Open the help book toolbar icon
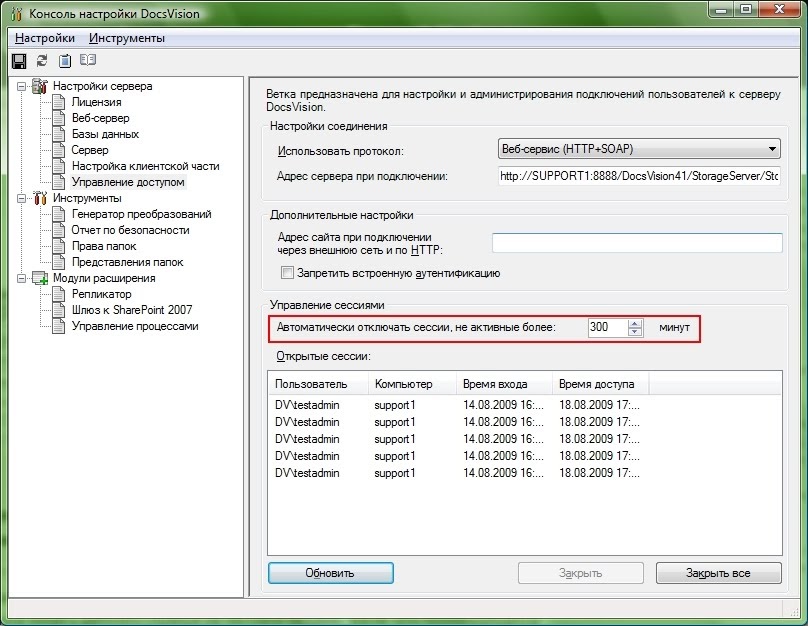Screen dimensions: 808x626 [88, 60]
